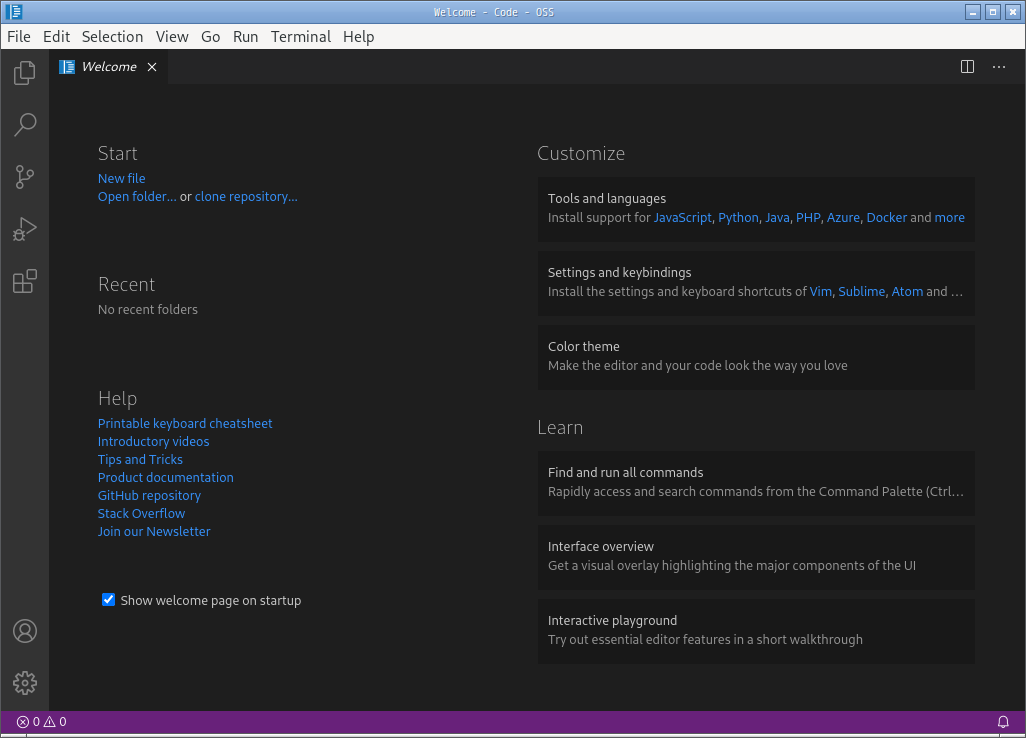
Task: Install Sublime keybindings
Action: [862, 292]
